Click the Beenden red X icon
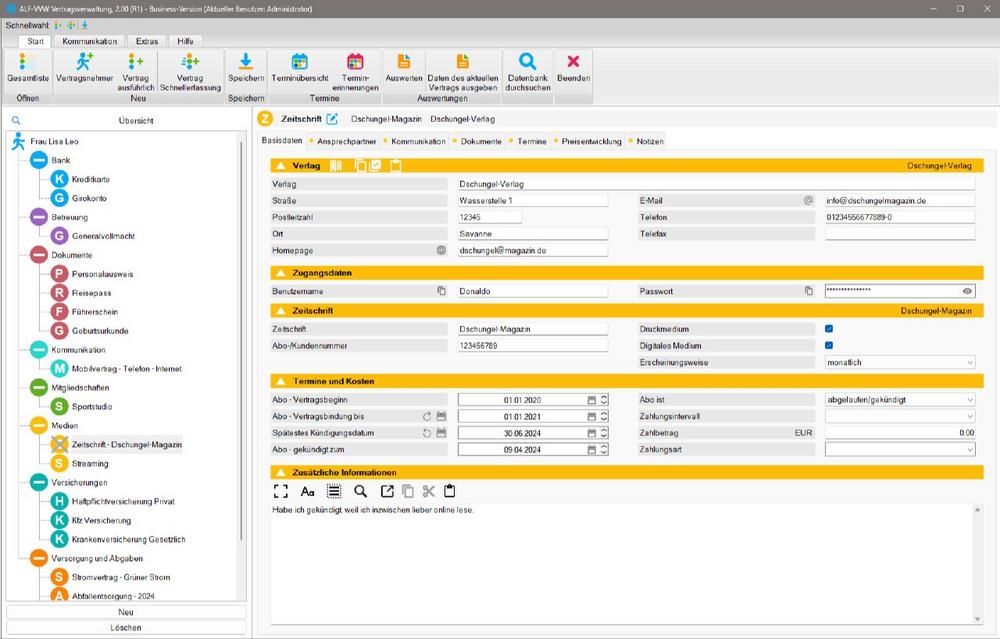This screenshot has width=1000, height=639. point(573,61)
